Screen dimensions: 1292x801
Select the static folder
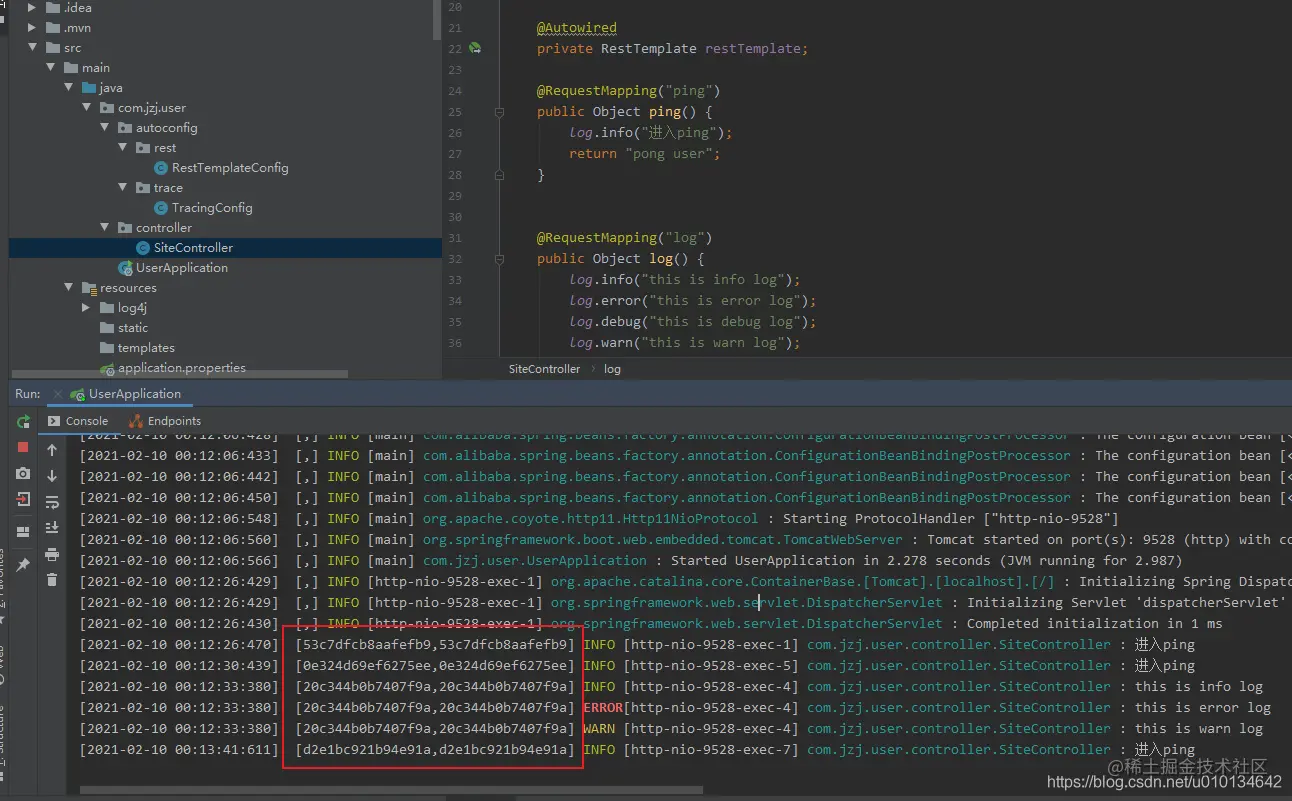[x=132, y=328]
